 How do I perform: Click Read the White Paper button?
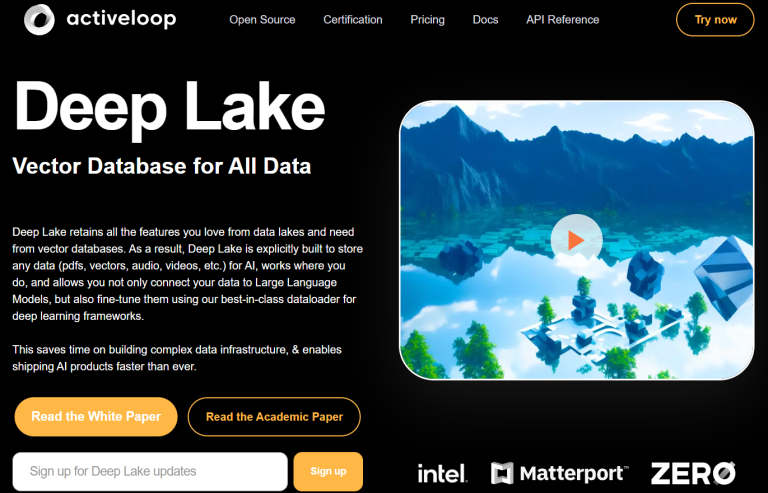(x=96, y=417)
